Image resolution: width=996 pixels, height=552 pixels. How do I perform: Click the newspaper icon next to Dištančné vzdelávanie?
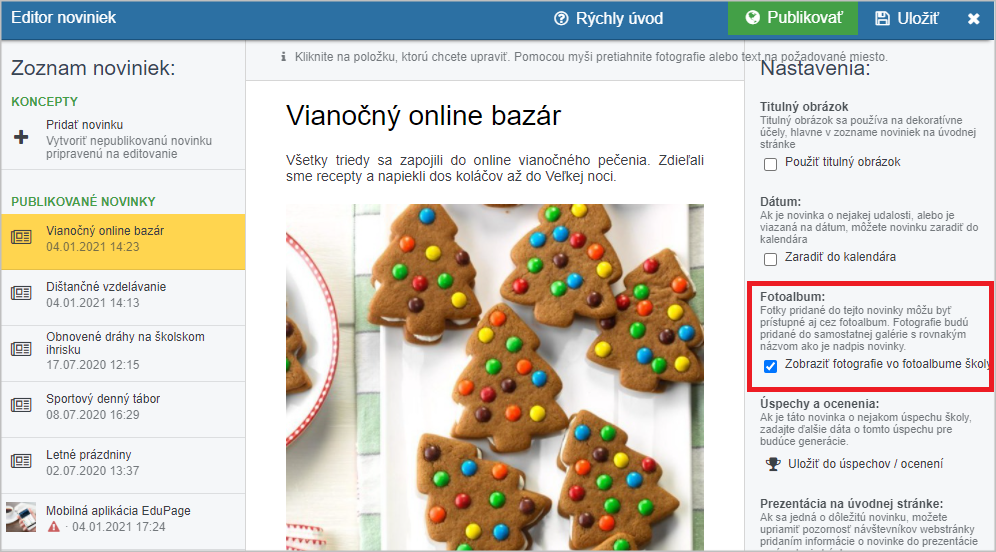[21, 293]
